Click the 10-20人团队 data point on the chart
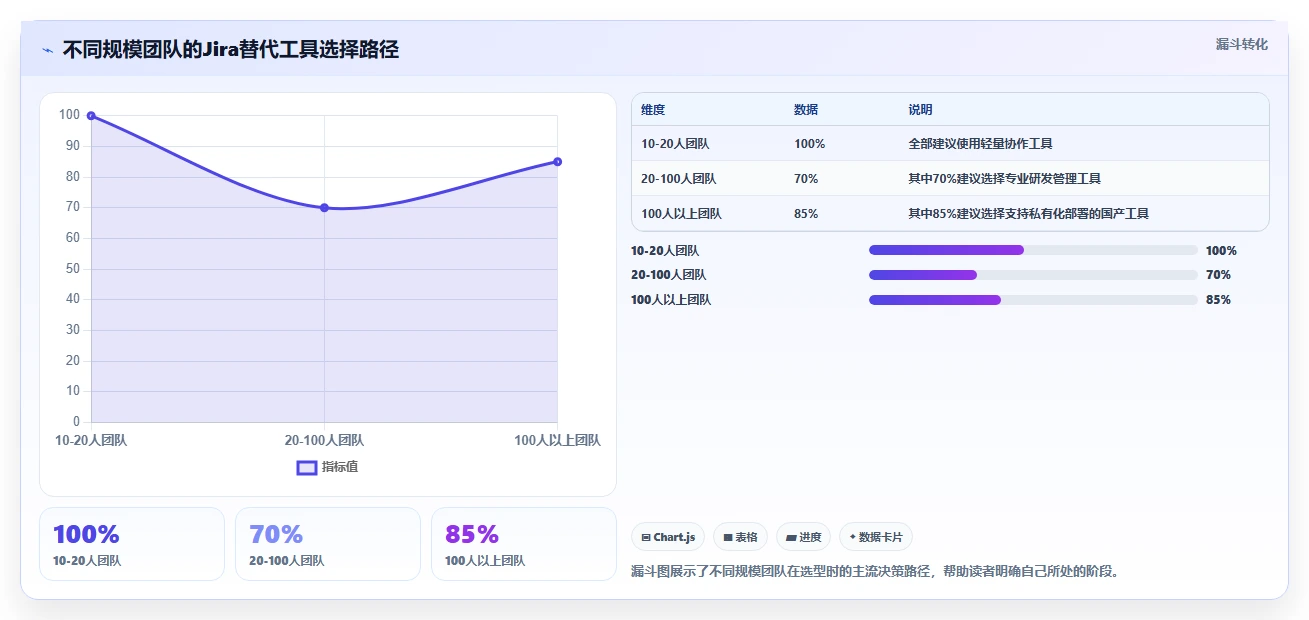Image resolution: width=1309 pixels, height=620 pixels. point(91,116)
